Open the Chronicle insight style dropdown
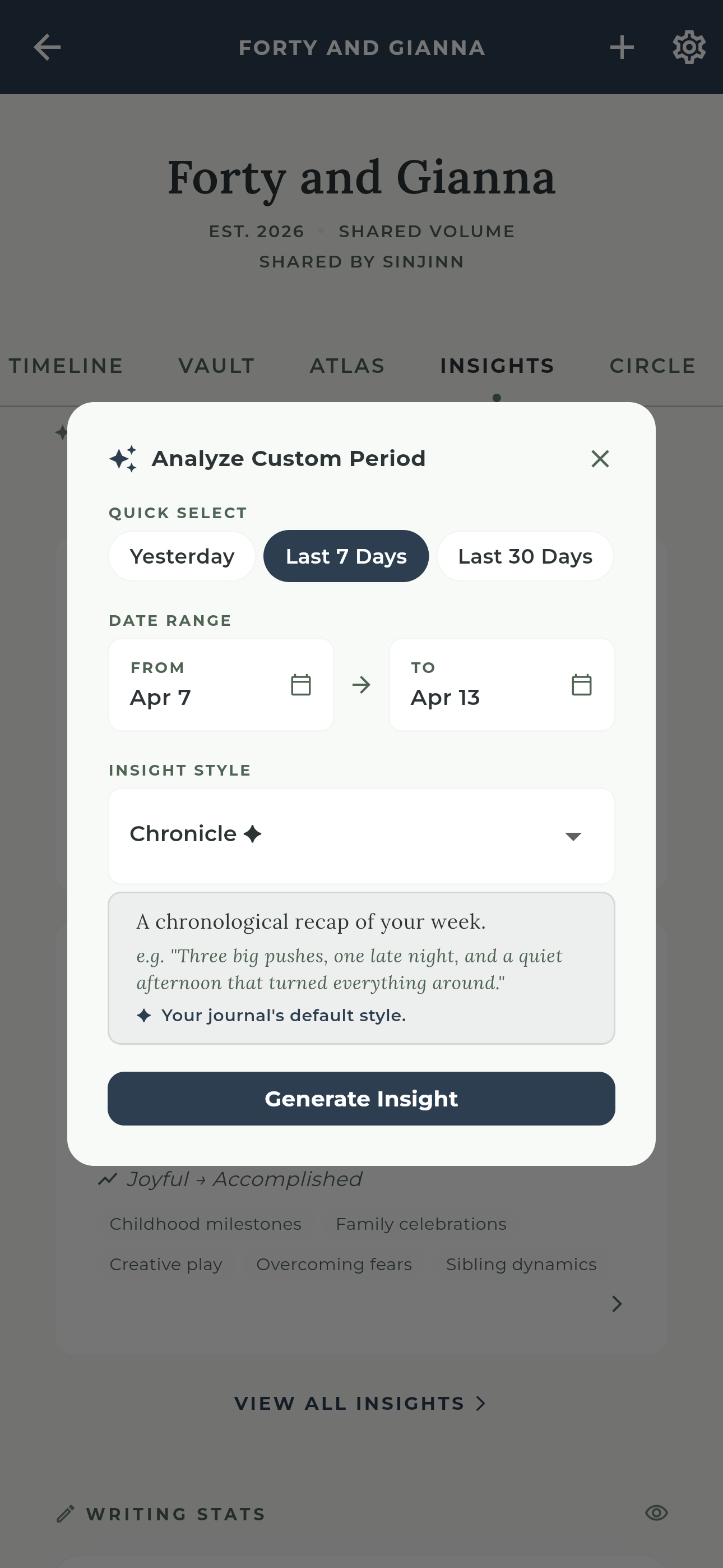 [361, 834]
